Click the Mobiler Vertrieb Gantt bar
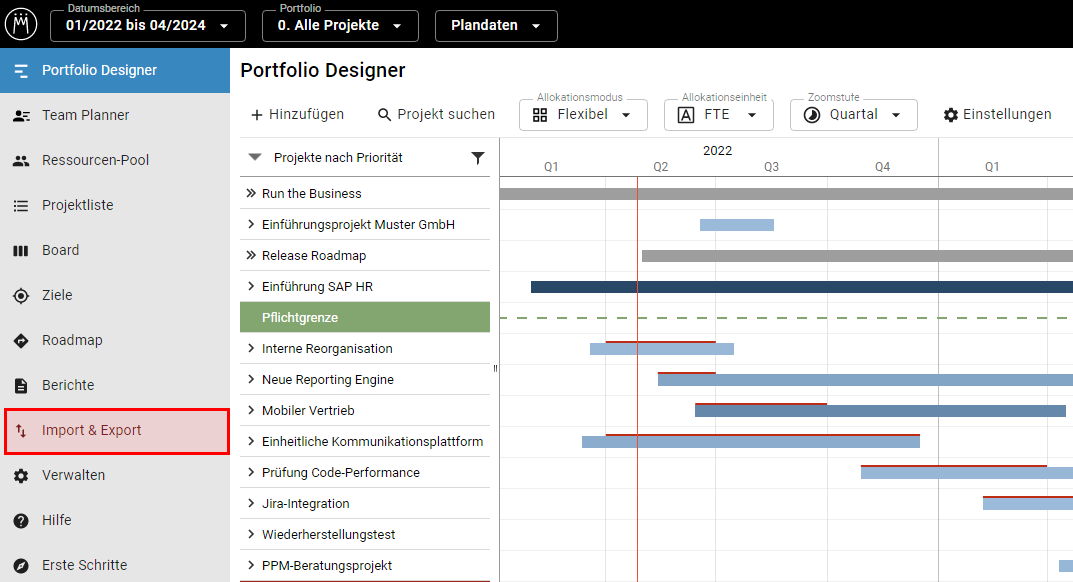The width and height of the screenshot is (1073, 582). coord(880,411)
